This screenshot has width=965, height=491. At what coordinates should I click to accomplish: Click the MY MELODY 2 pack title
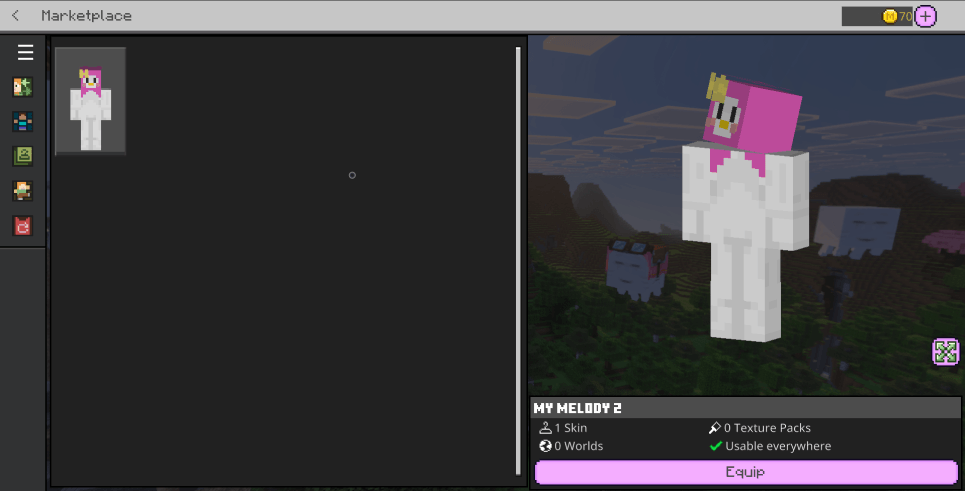click(x=577, y=408)
